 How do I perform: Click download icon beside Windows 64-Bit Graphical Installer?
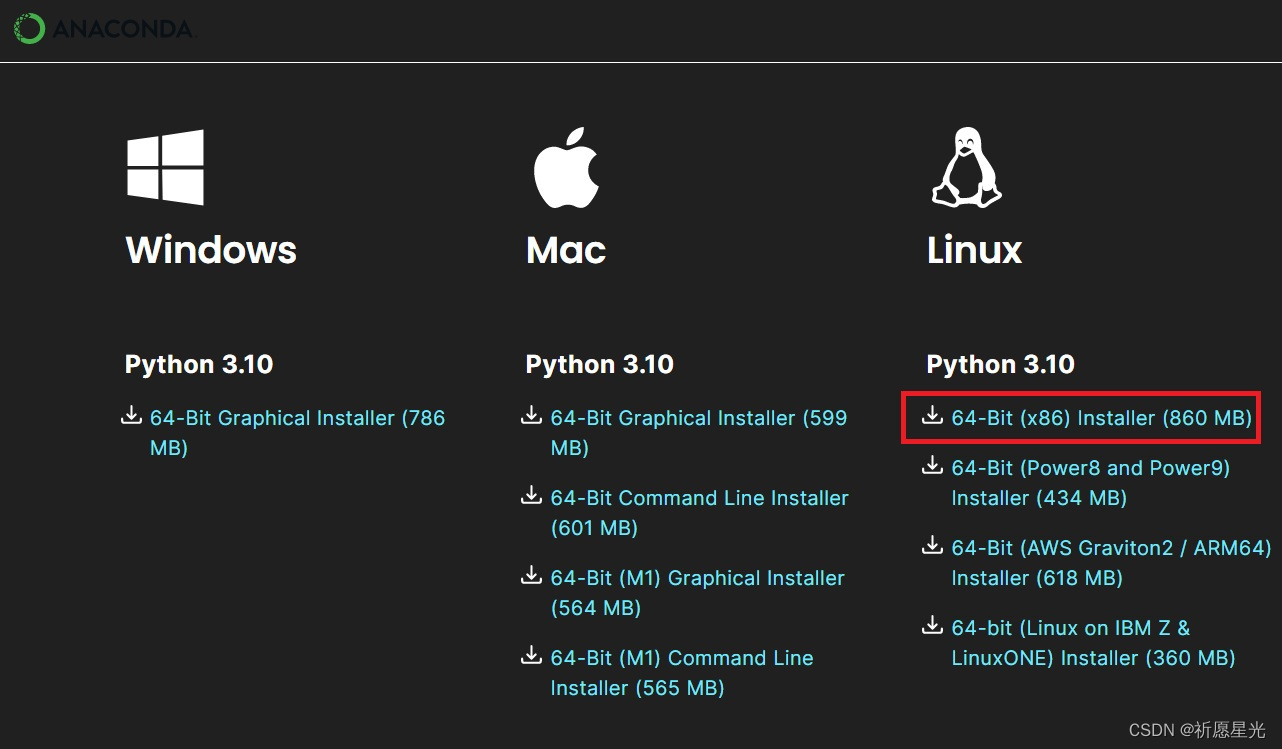[x=131, y=415]
